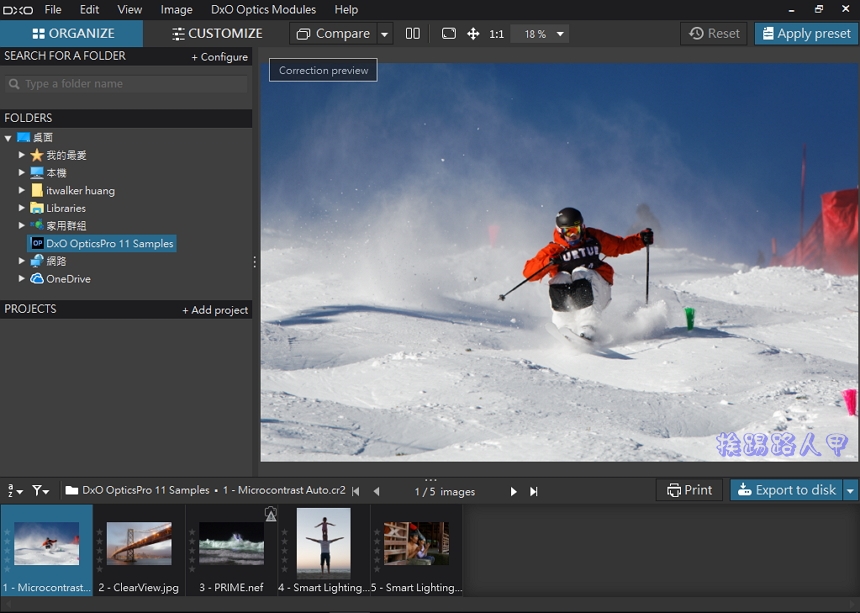Click the Compare button
This screenshot has width=860, height=613.
333,33
